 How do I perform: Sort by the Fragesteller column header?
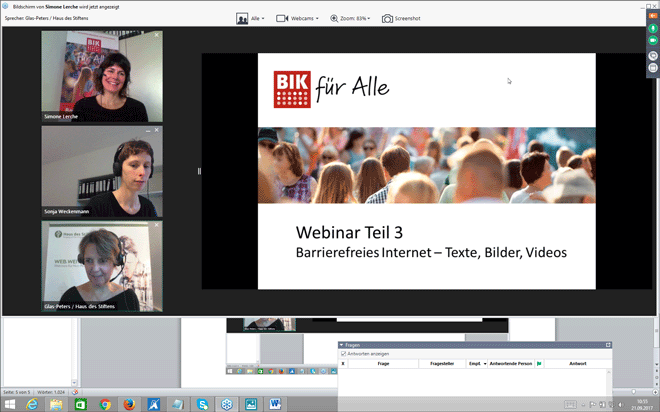442,364
